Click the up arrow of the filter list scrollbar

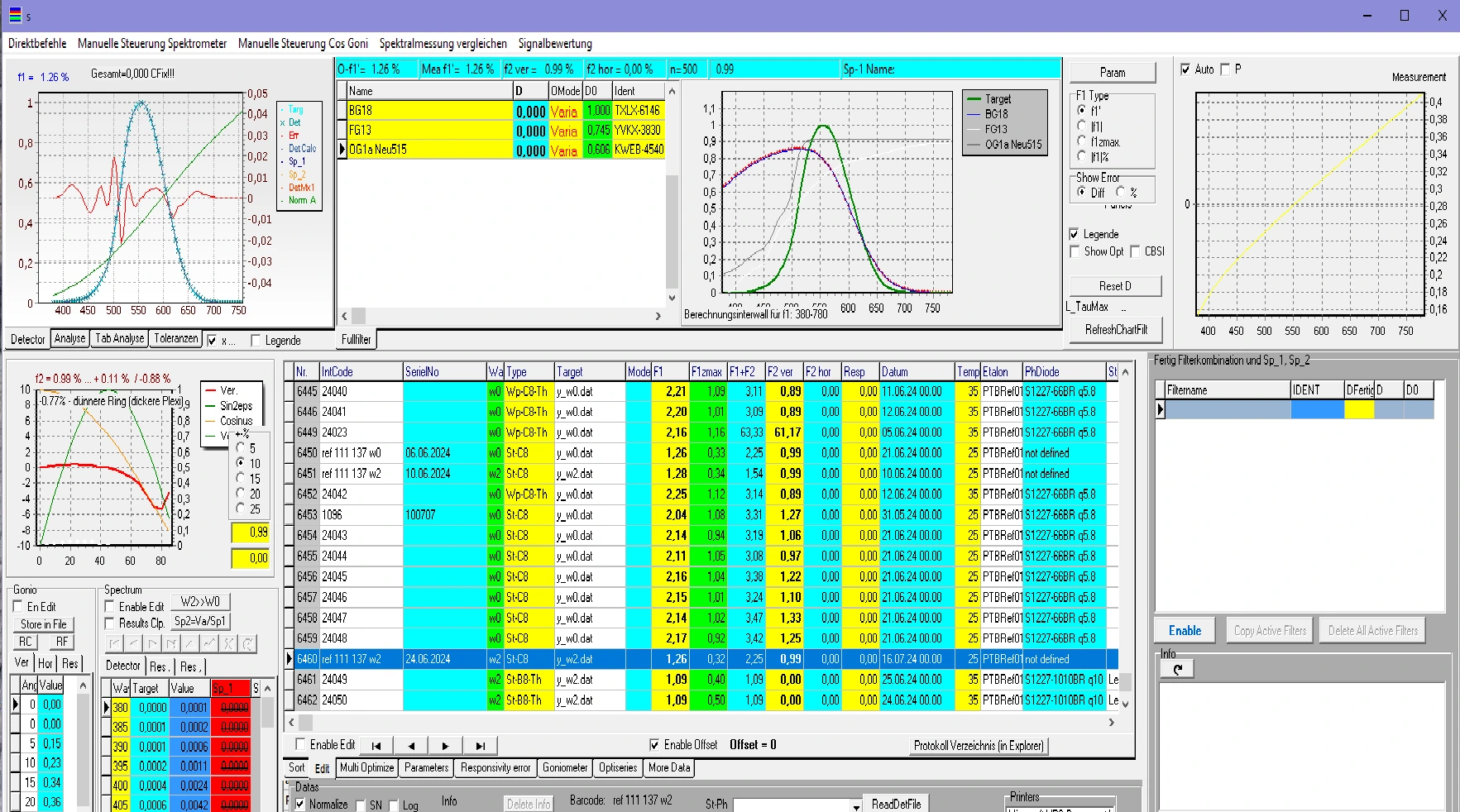[x=672, y=91]
